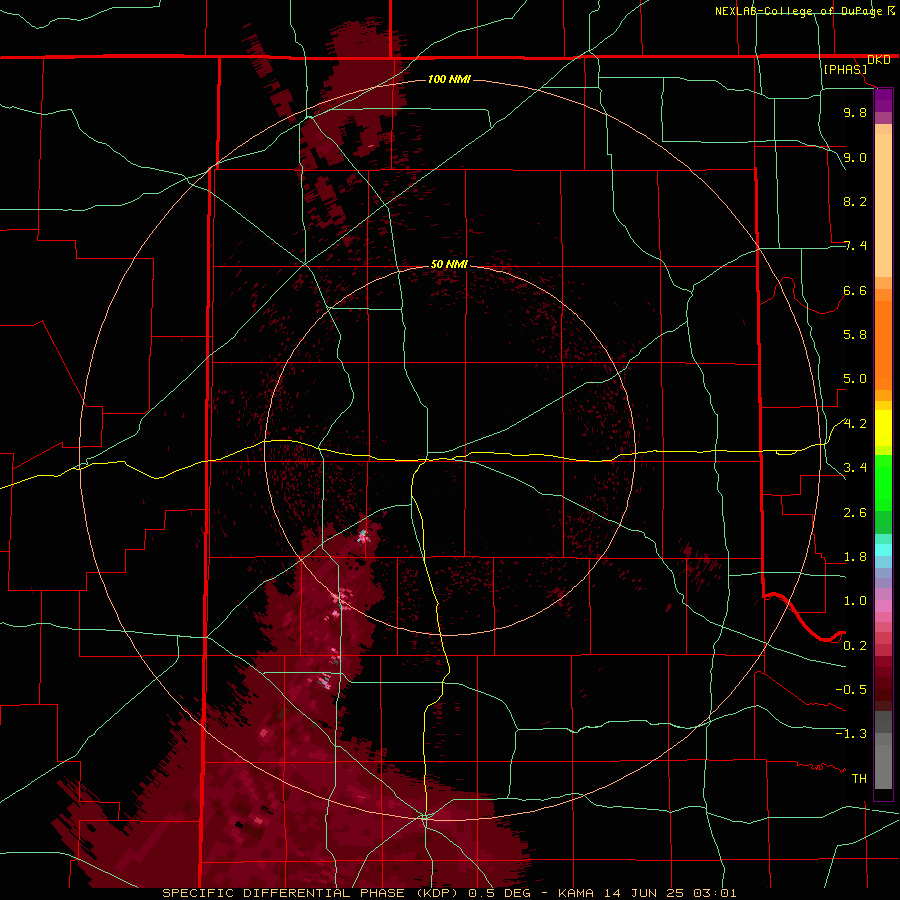Click the 5.8 value on the scale

click(855, 335)
